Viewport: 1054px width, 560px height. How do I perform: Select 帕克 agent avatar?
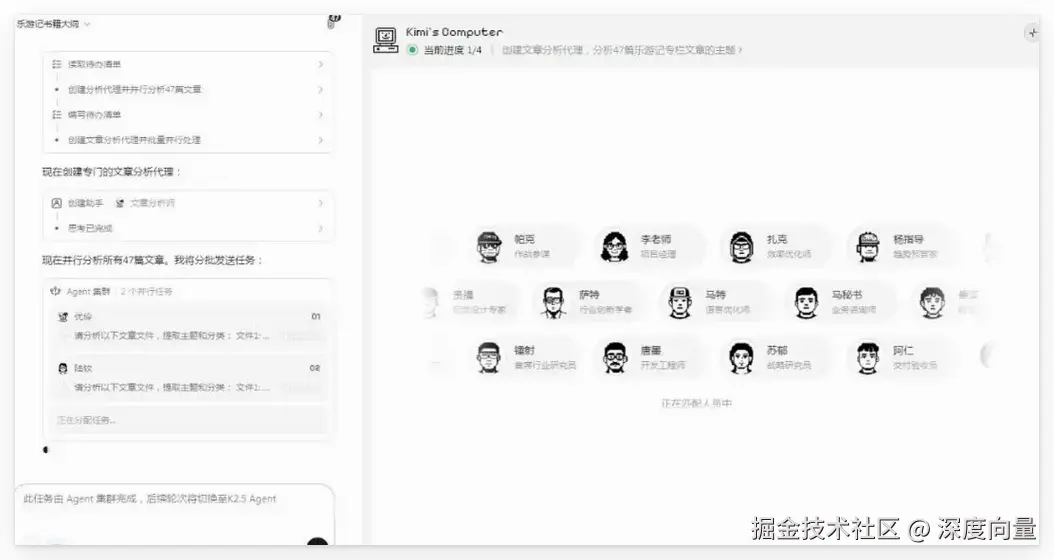click(489, 246)
